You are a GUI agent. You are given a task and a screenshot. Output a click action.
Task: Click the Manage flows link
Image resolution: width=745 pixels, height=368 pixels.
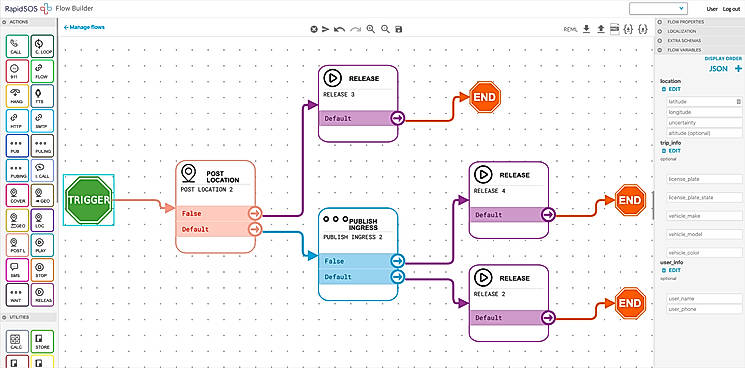tap(84, 27)
